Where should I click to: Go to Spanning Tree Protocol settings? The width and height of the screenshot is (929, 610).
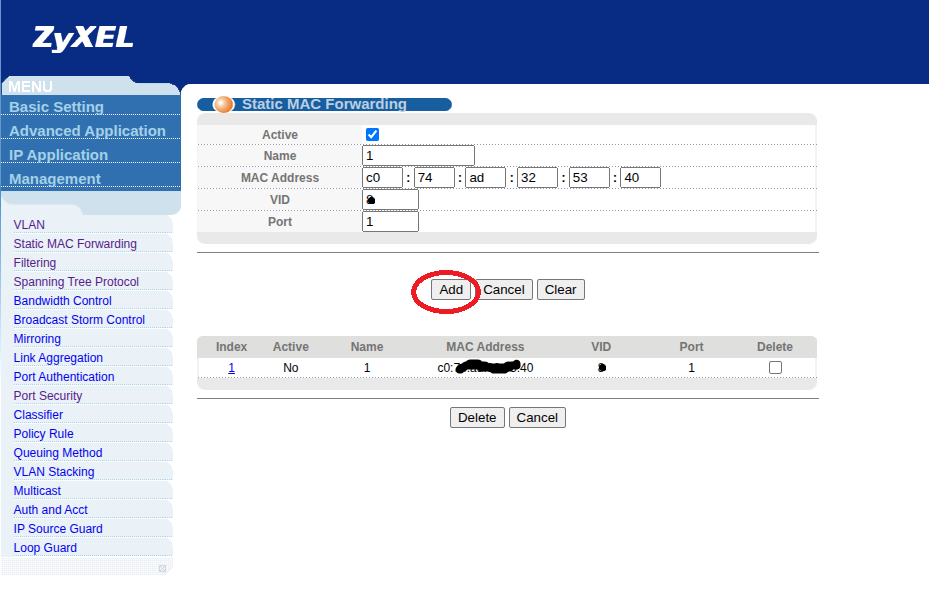pos(76,282)
